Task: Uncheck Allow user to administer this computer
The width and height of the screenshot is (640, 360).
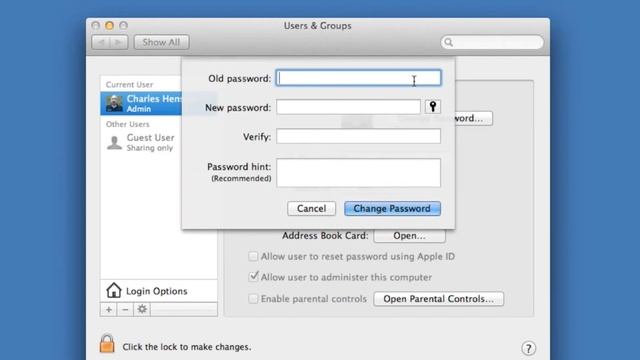Action: click(253, 277)
